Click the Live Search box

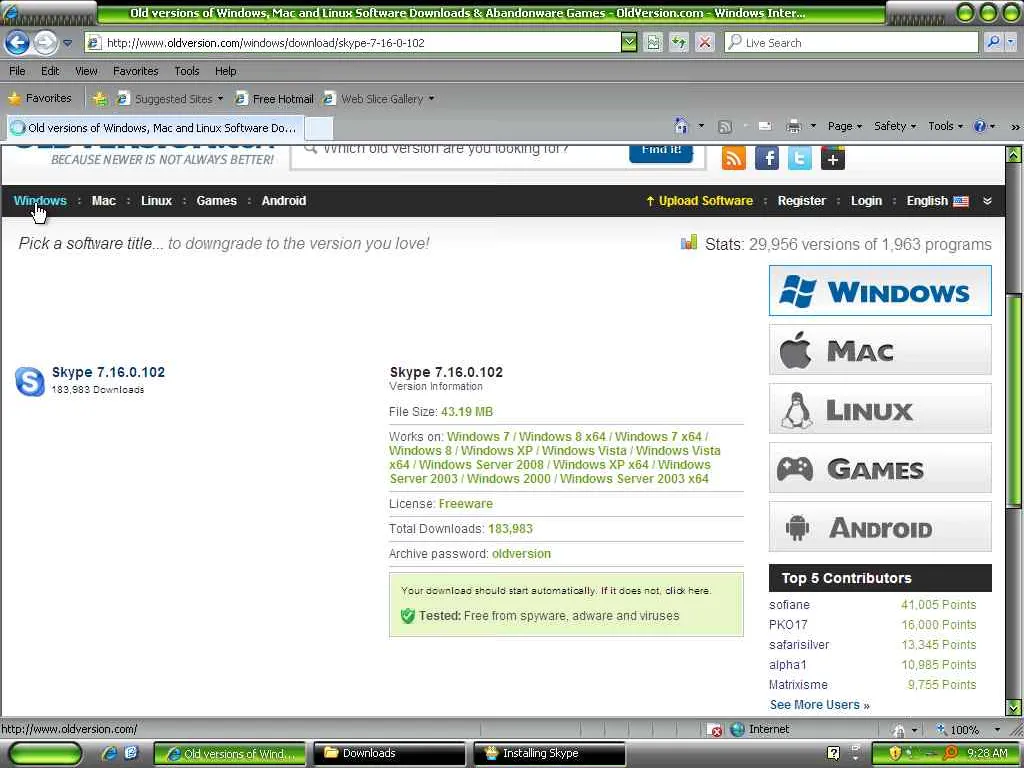click(x=851, y=43)
